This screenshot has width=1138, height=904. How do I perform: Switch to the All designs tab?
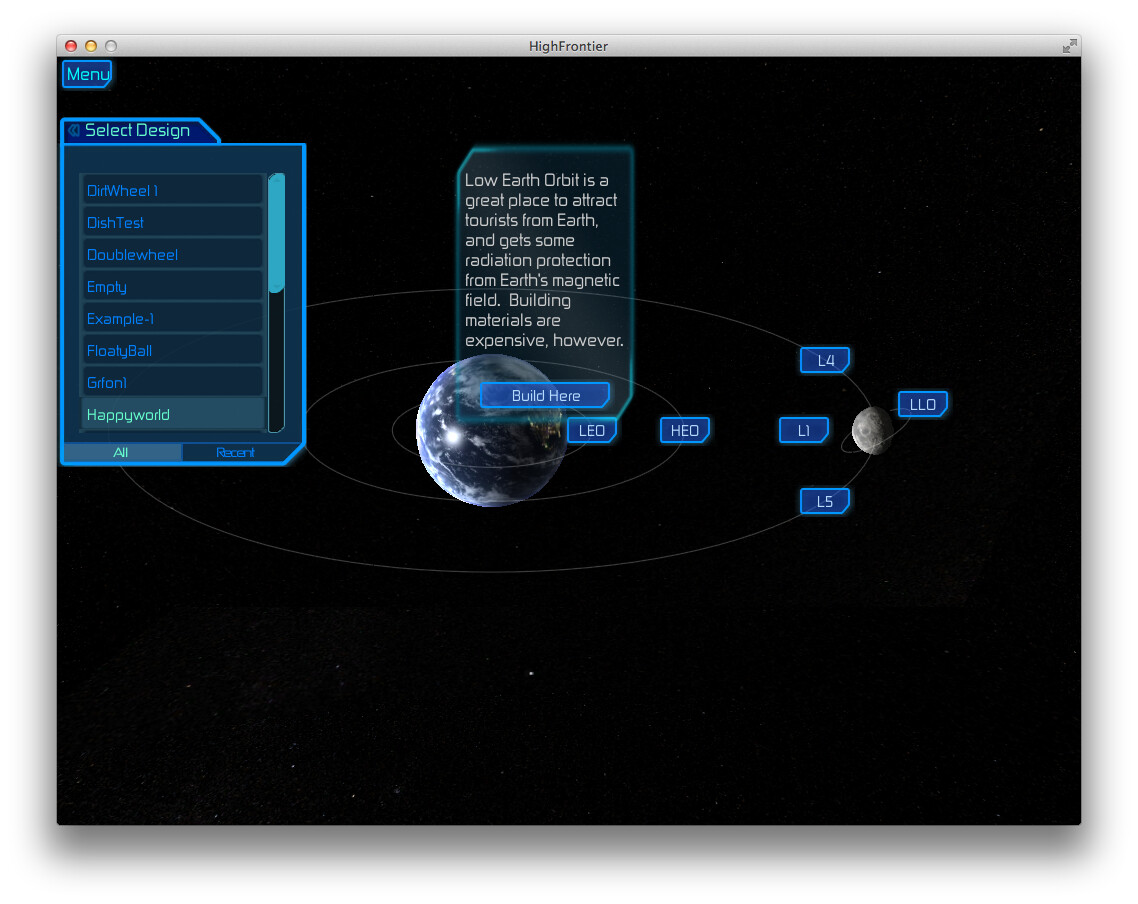[x=120, y=452]
